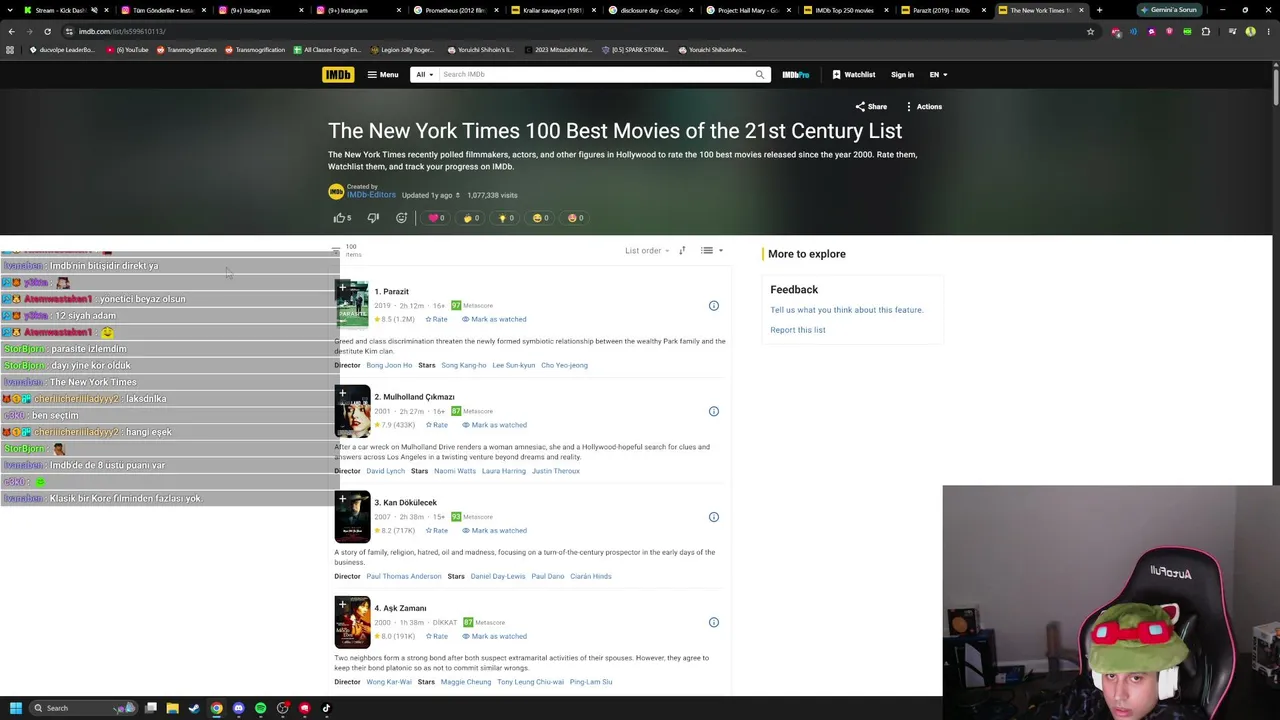Focus the Search IMDb field

pyautogui.click(x=597, y=74)
